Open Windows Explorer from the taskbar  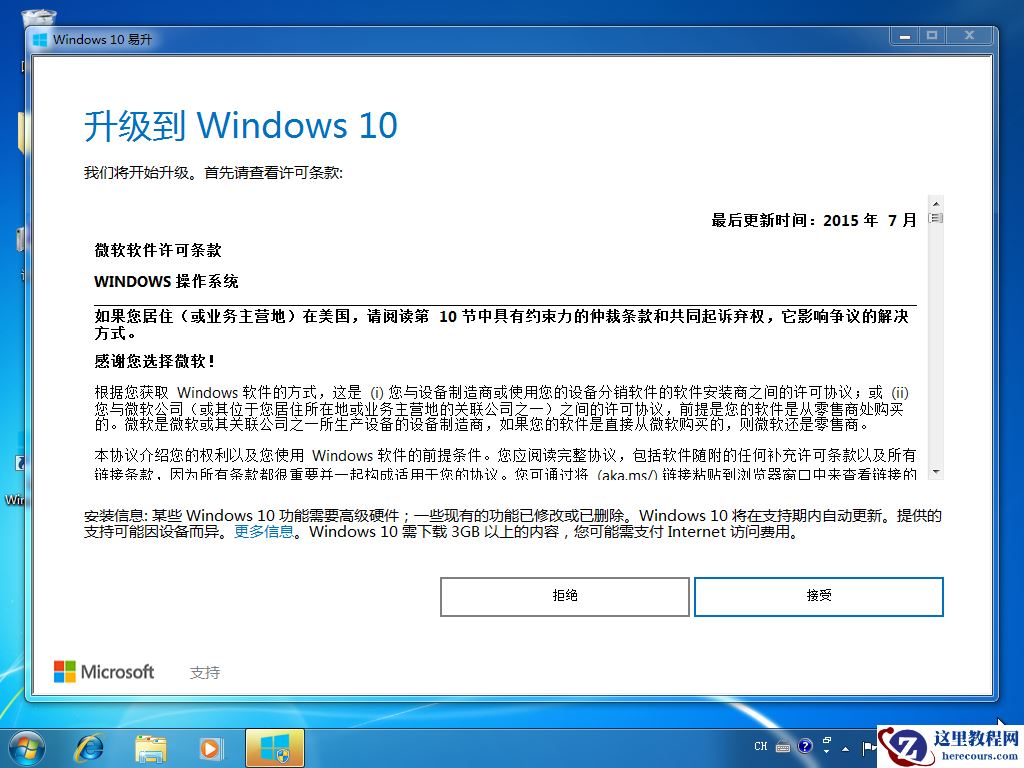pyautogui.click(x=151, y=747)
